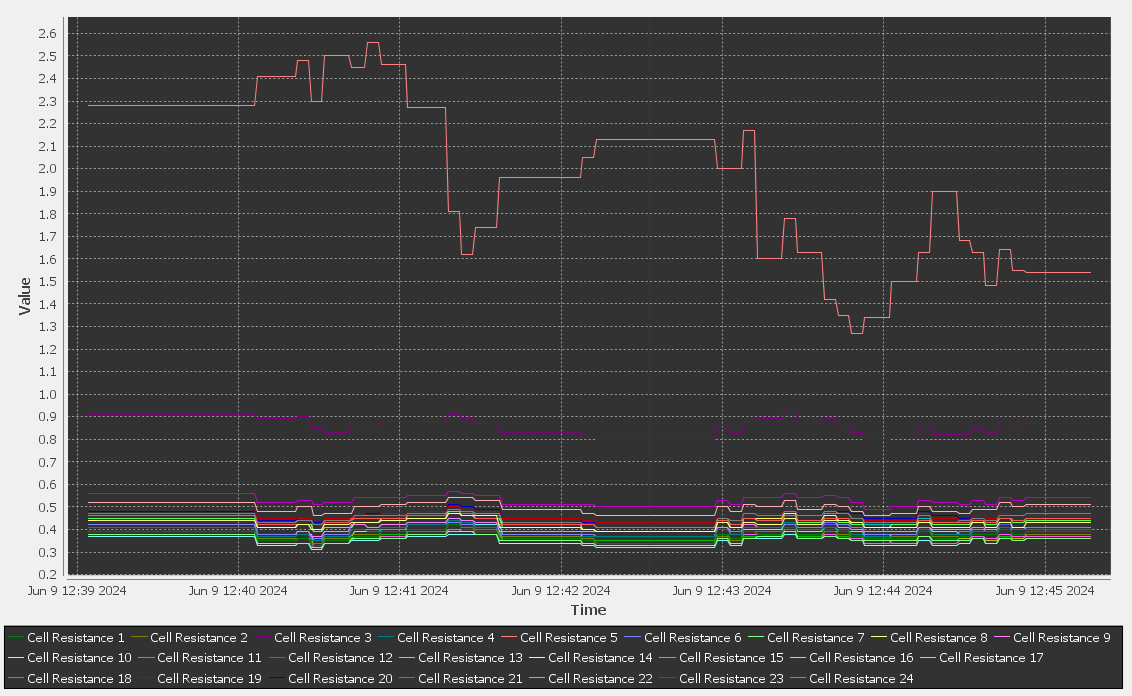The height and width of the screenshot is (696, 1132).
Task: Click the "Value" y-axis title
Action: (24, 296)
